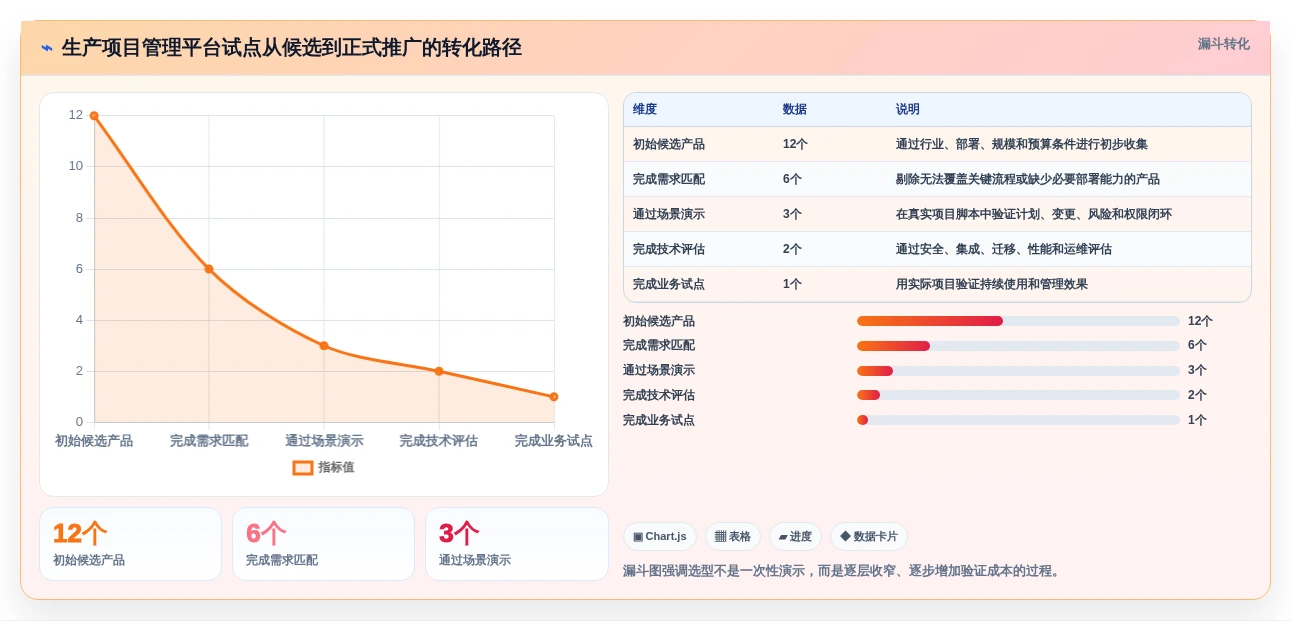Click the chart point for 初始候选产品

point(94,116)
